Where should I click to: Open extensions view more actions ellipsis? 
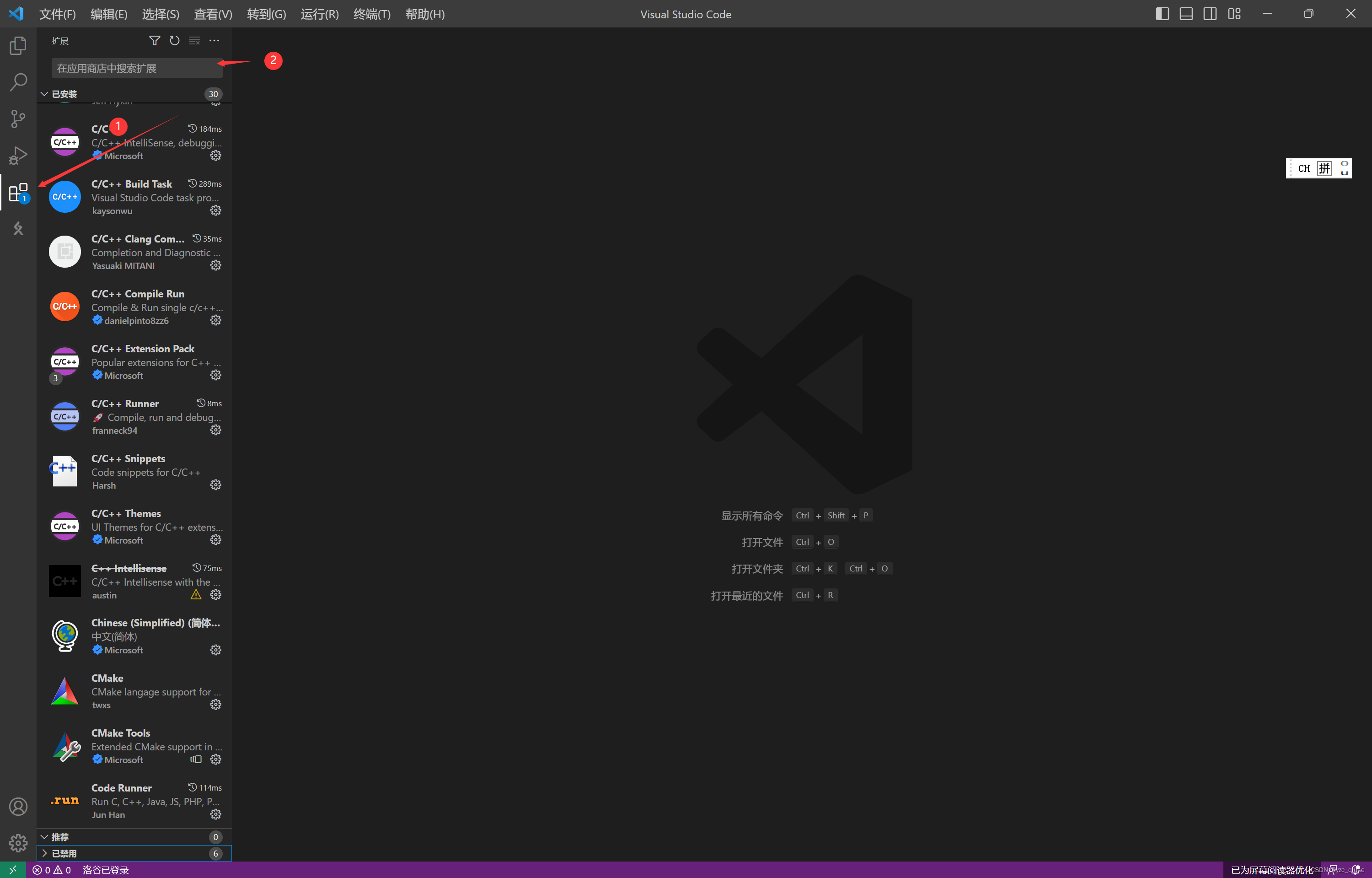tap(214, 40)
